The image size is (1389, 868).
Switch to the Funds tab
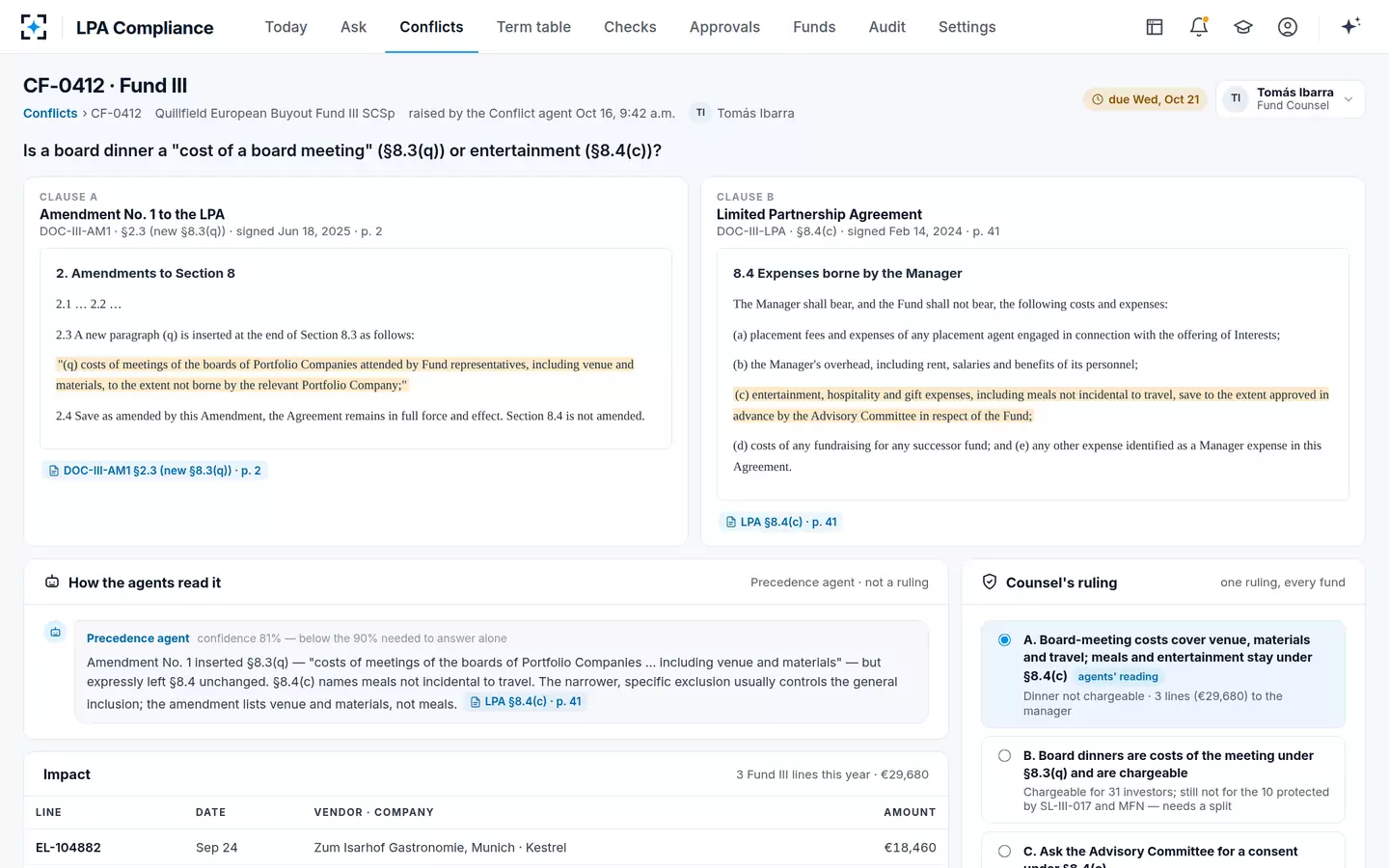(814, 27)
